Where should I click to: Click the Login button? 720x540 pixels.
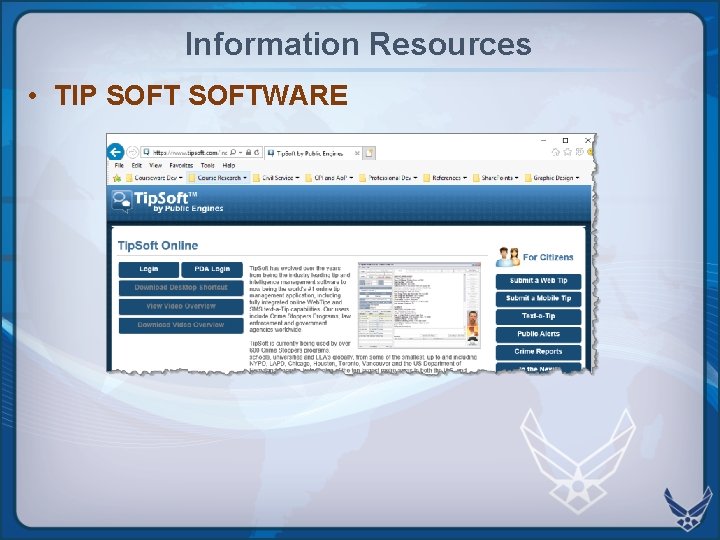[x=149, y=270]
